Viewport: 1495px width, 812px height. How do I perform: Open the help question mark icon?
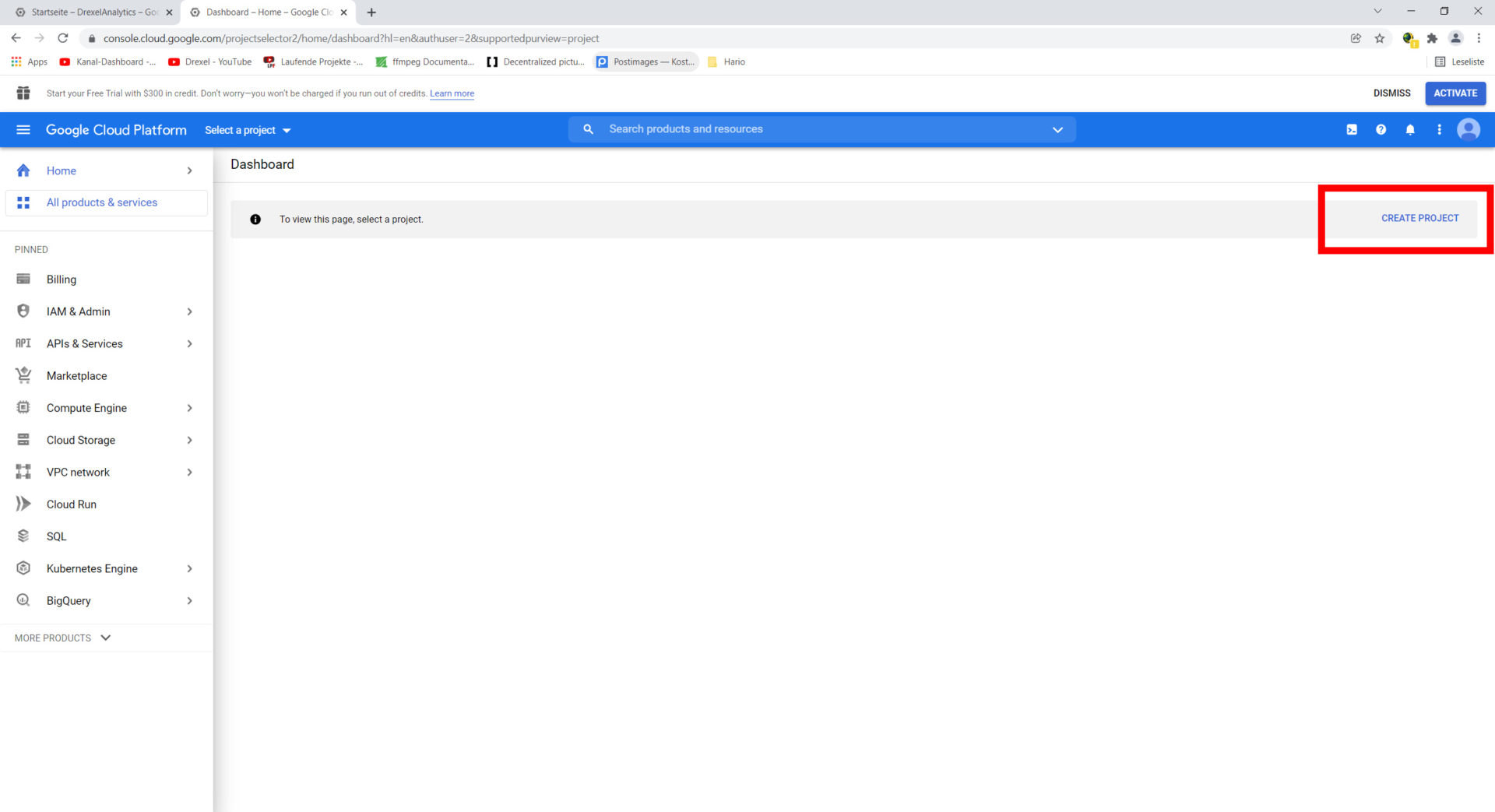point(1381,130)
